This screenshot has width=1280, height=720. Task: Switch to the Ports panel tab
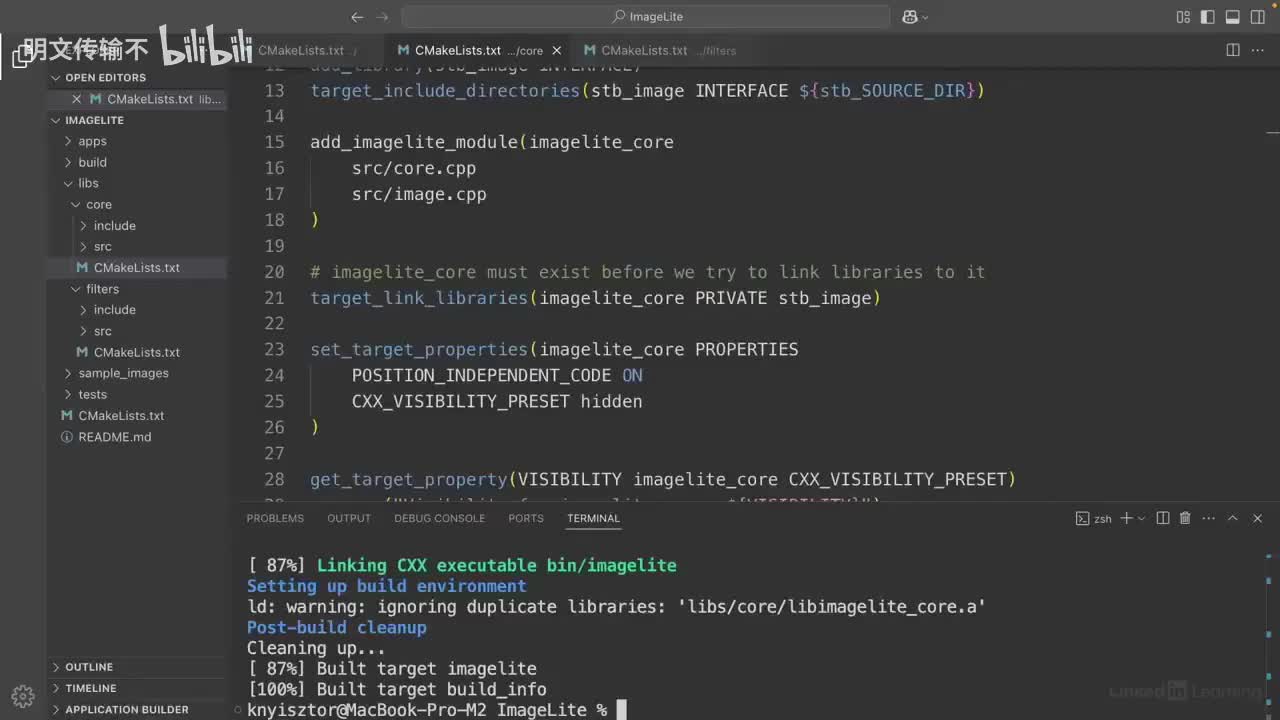525,518
